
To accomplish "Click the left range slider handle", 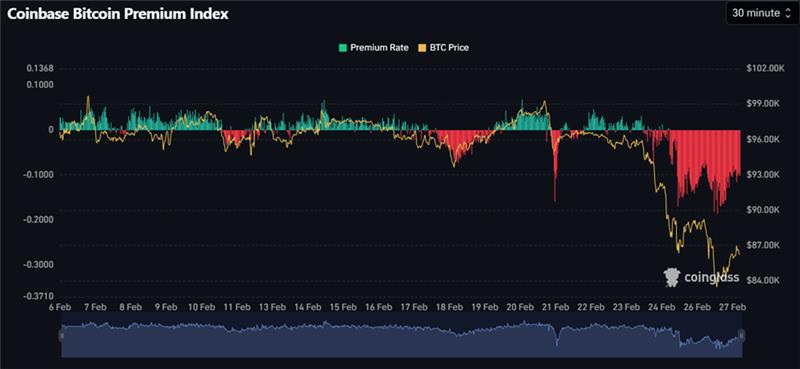I will [x=61, y=335].
